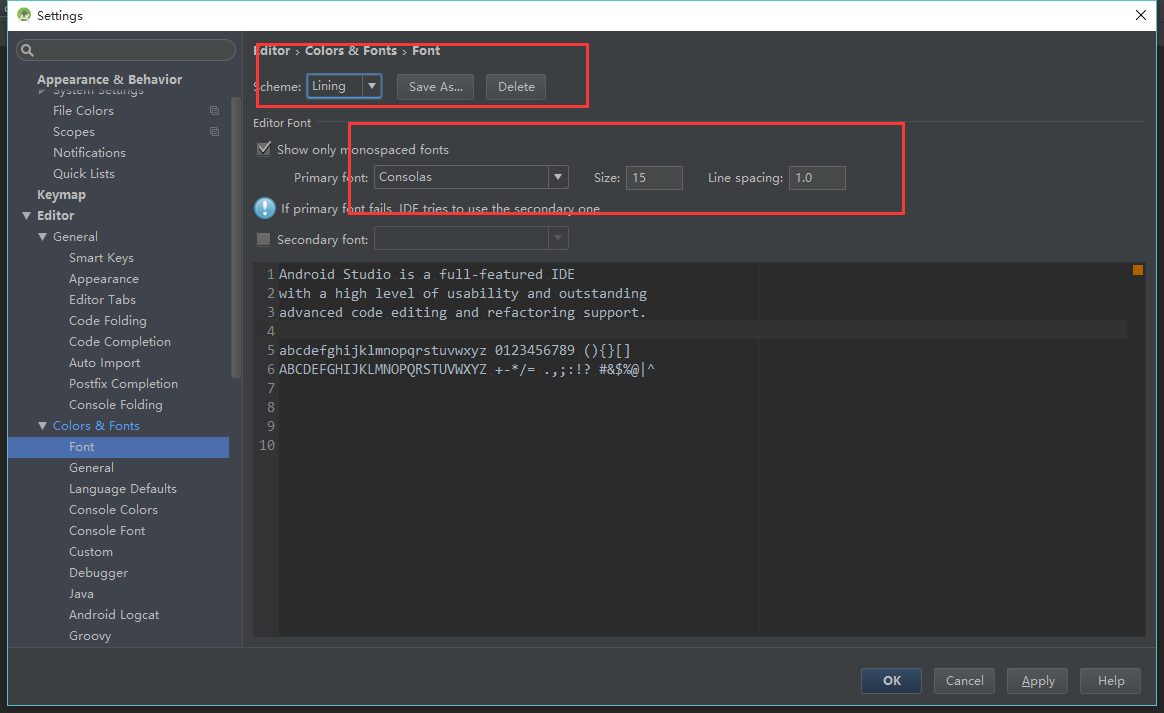Click Colors & Fonts in breadcrumb

pos(350,51)
